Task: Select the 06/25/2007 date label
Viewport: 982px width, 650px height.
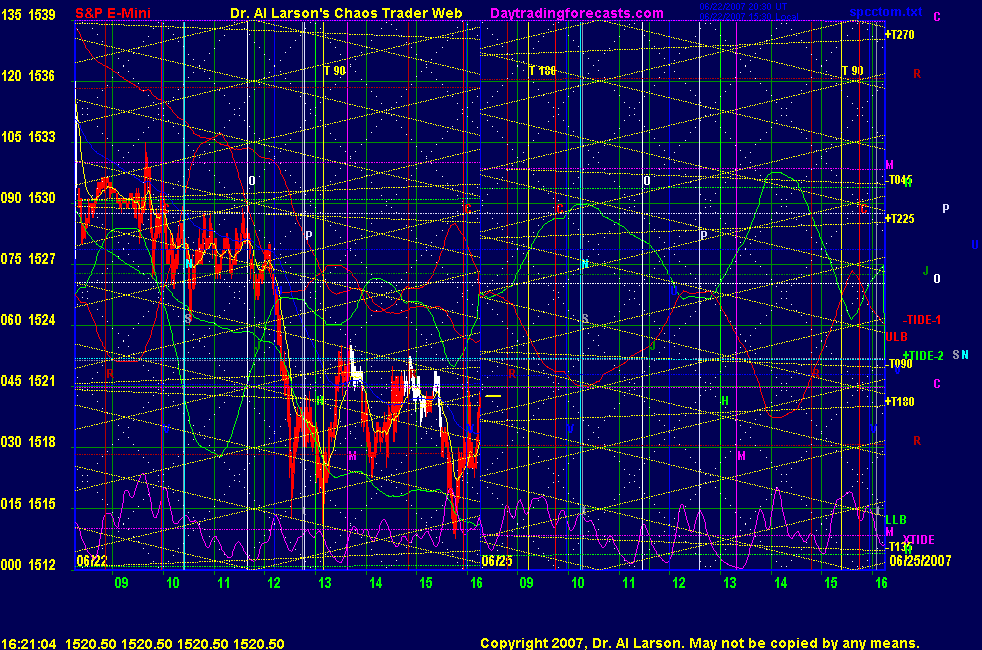Action: 920,560
